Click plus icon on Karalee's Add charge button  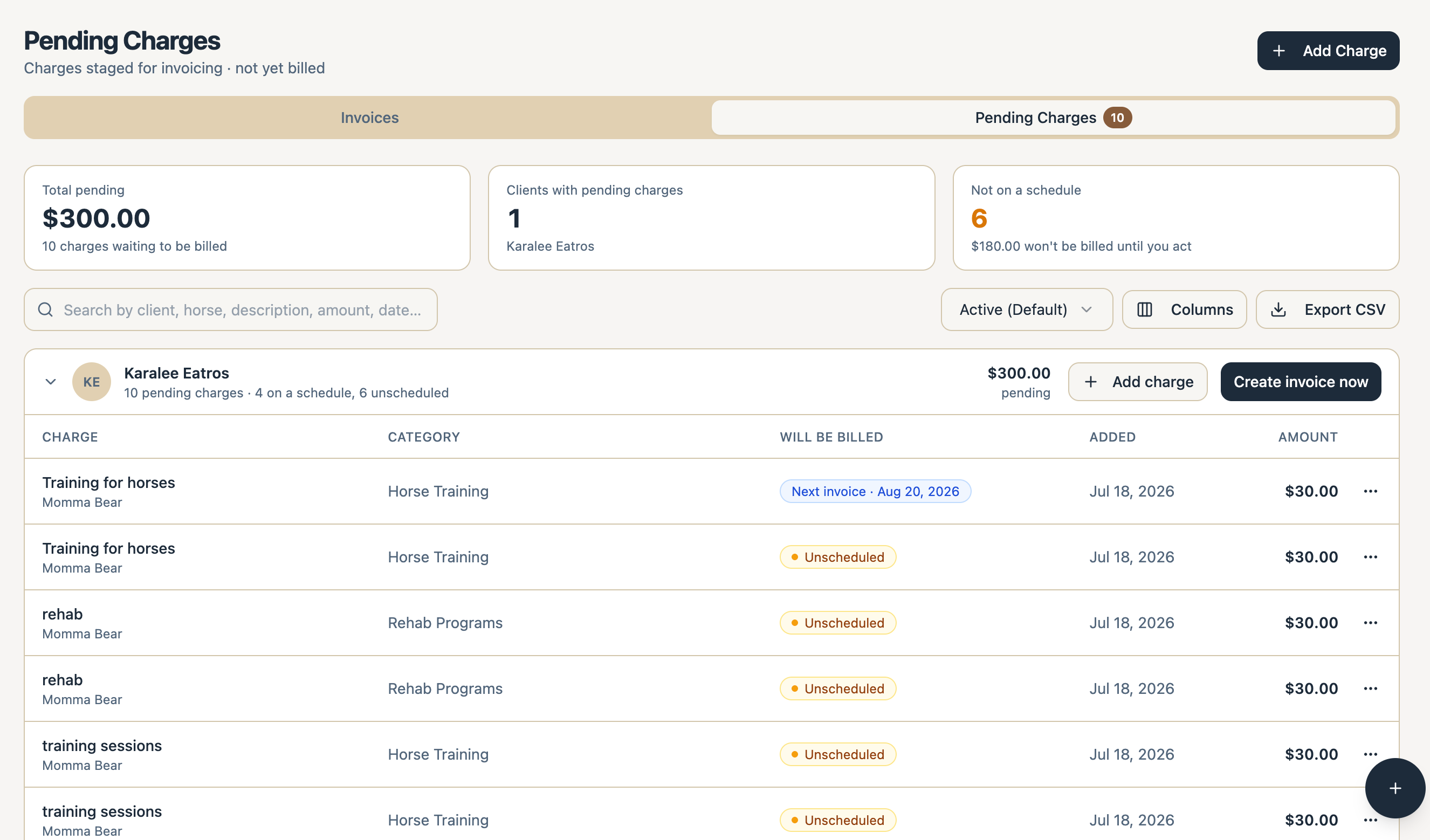(x=1091, y=381)
